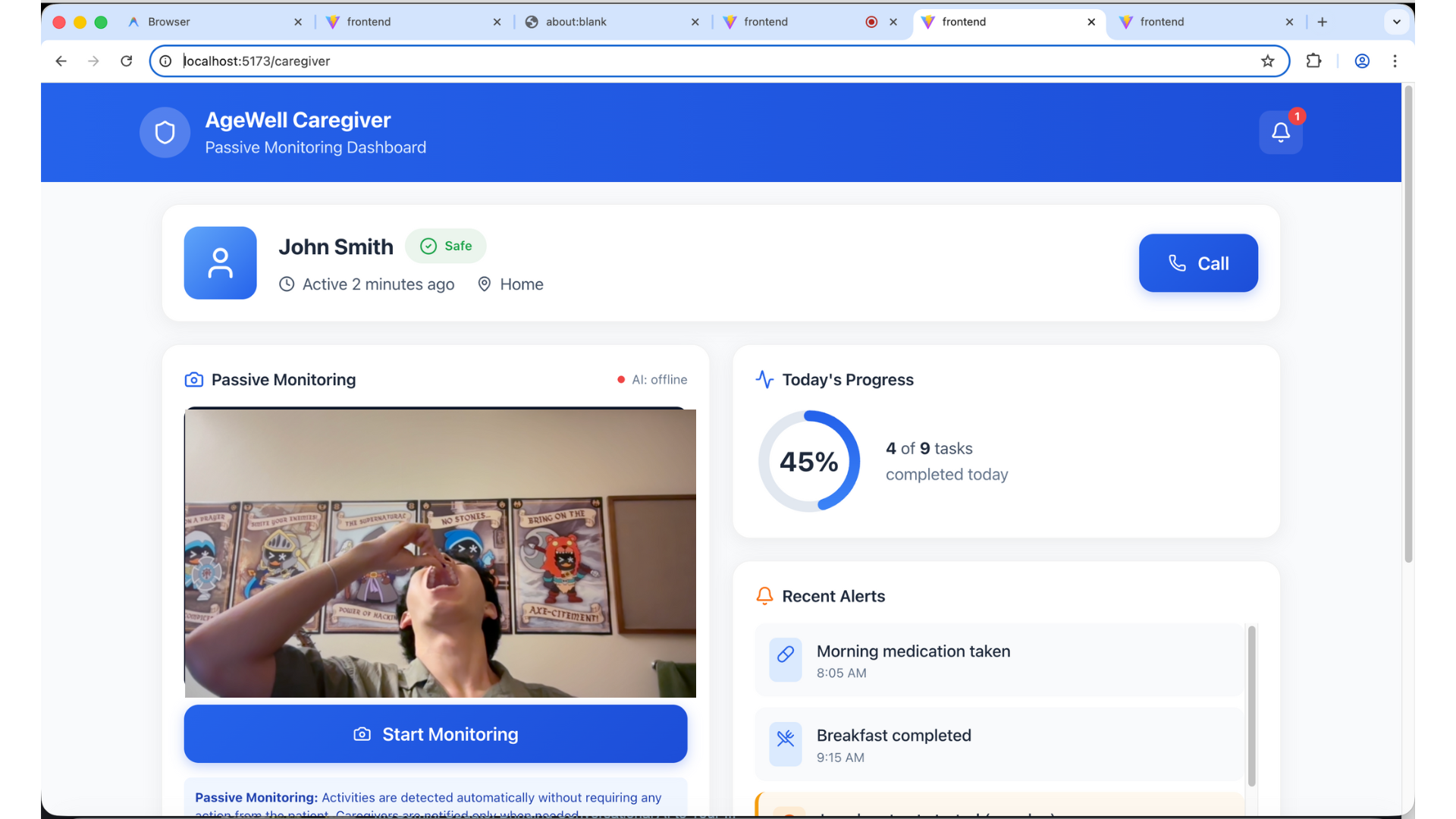Open browser extensions puzzle icon
This screenshot has width=1456, height=819.
click(x=1314, y=61)
